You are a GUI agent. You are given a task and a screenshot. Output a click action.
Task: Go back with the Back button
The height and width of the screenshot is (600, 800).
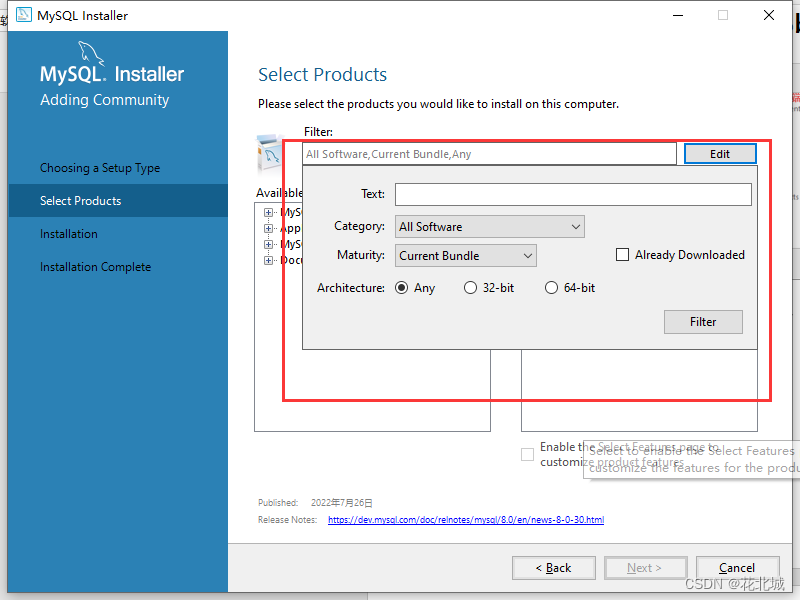(x=554, y=568)
